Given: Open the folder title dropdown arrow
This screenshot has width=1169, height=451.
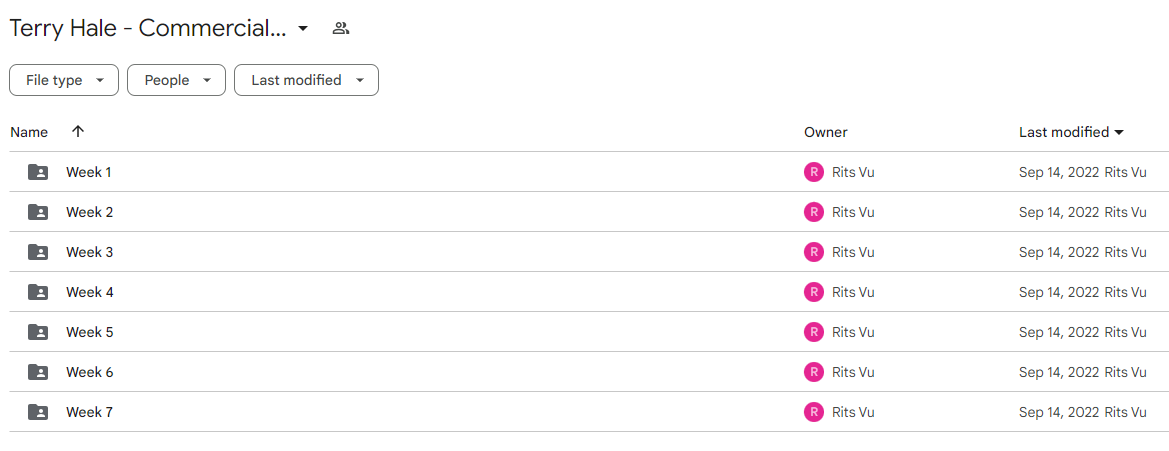Looking at the screenshot, I should click(303, 29).
